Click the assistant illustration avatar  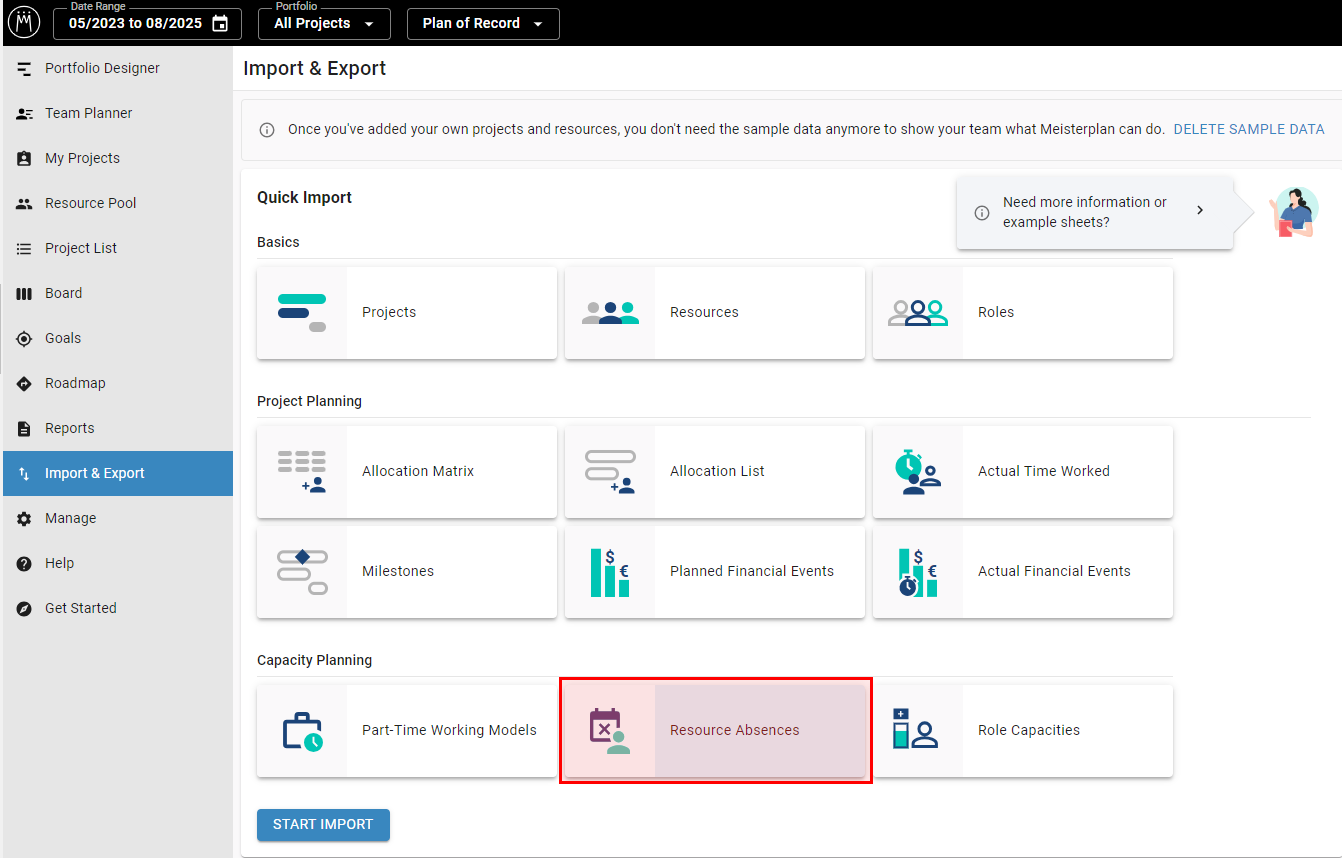tap(1295, 212)
